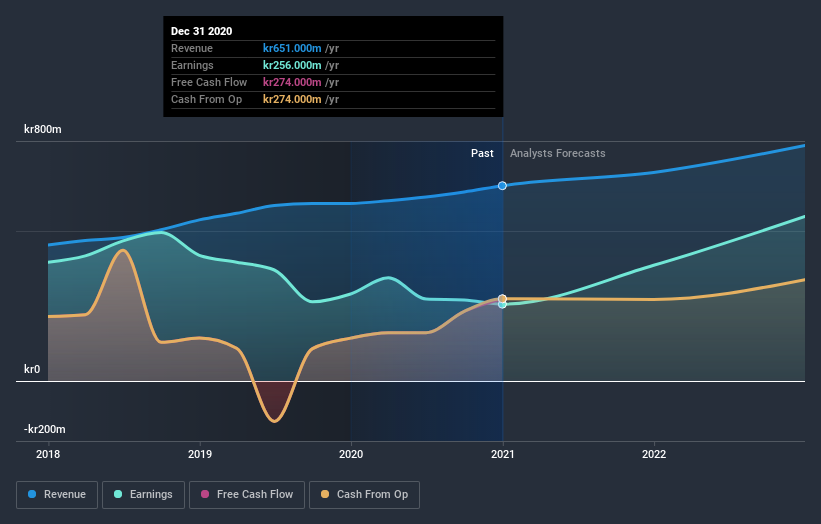Click the 2019 x-axis label
Viewport: 821px width, 524px height.
199,454
